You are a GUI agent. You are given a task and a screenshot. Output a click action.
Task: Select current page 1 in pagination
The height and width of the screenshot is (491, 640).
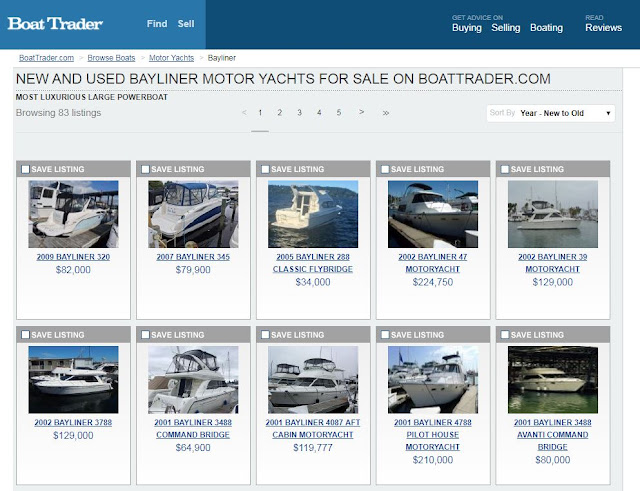260,113
